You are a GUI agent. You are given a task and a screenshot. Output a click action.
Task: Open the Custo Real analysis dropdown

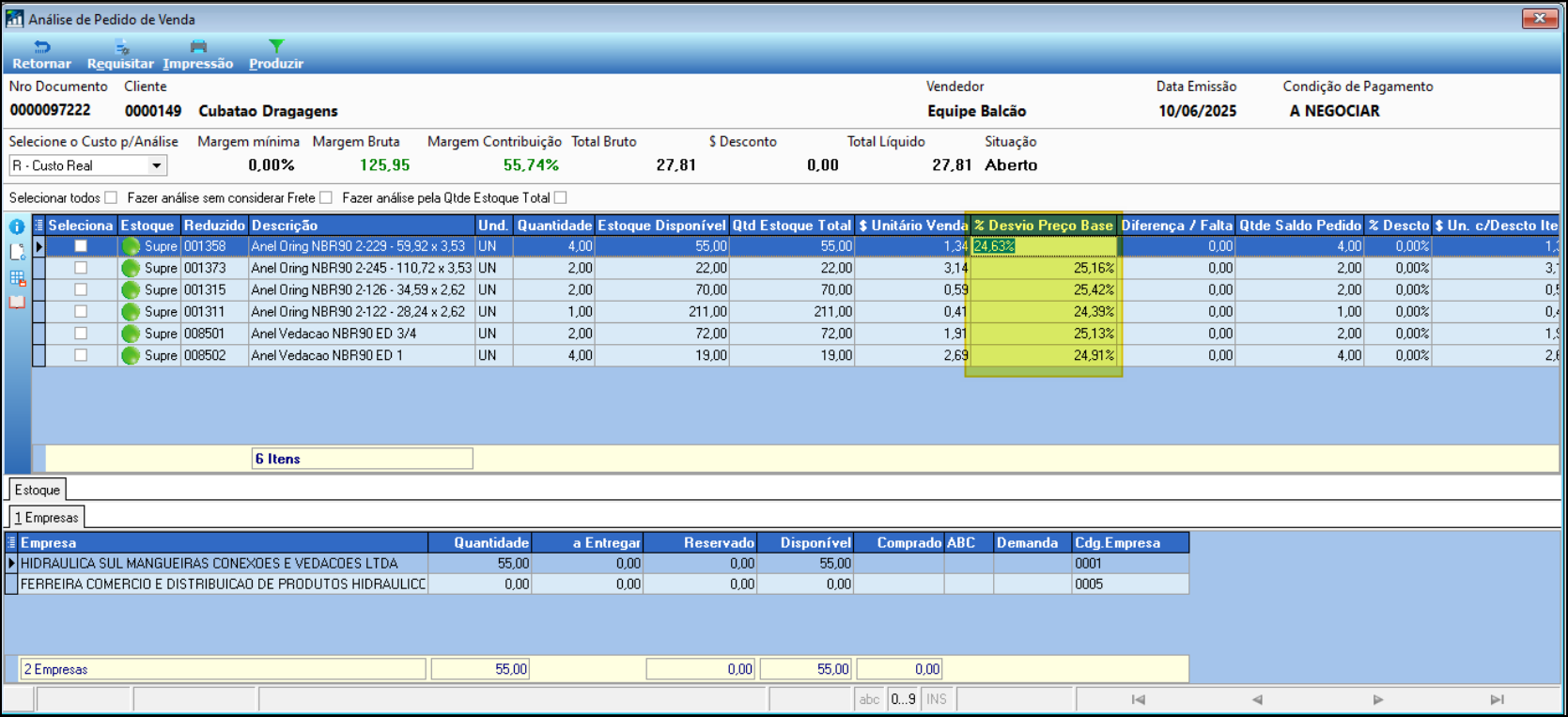tap(156, 165)
